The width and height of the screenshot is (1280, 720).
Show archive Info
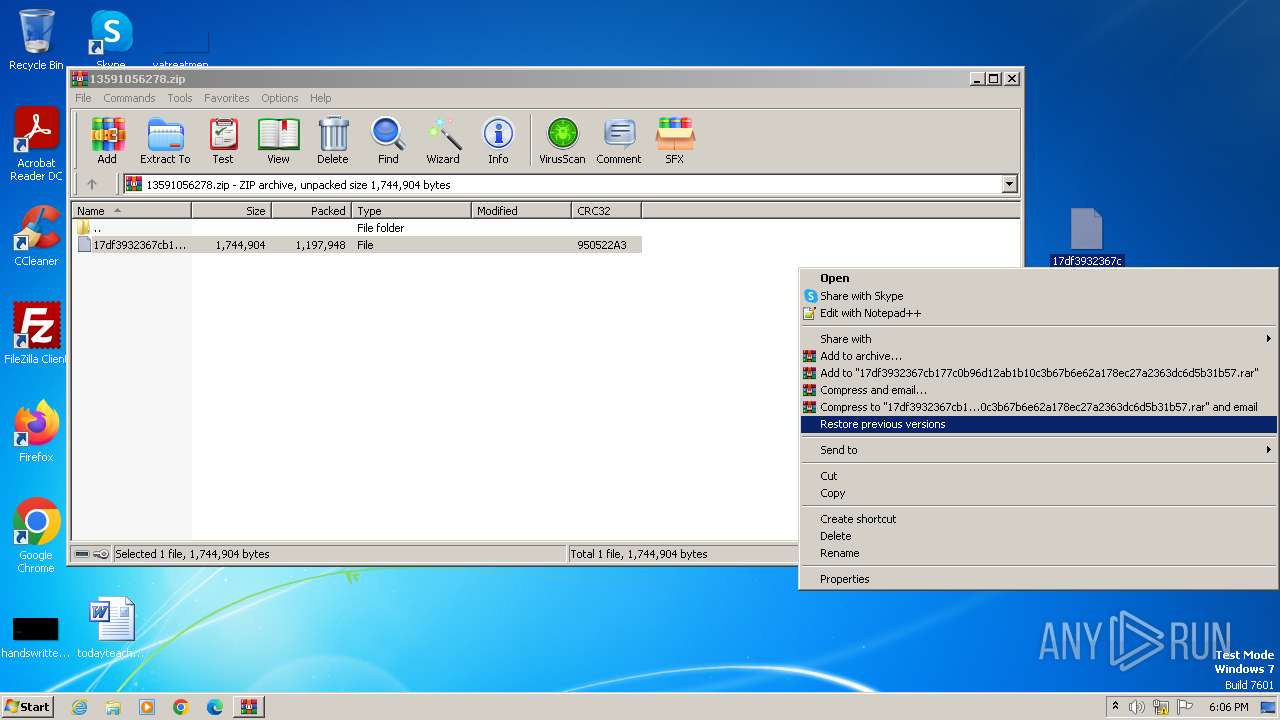click(498, 141)
